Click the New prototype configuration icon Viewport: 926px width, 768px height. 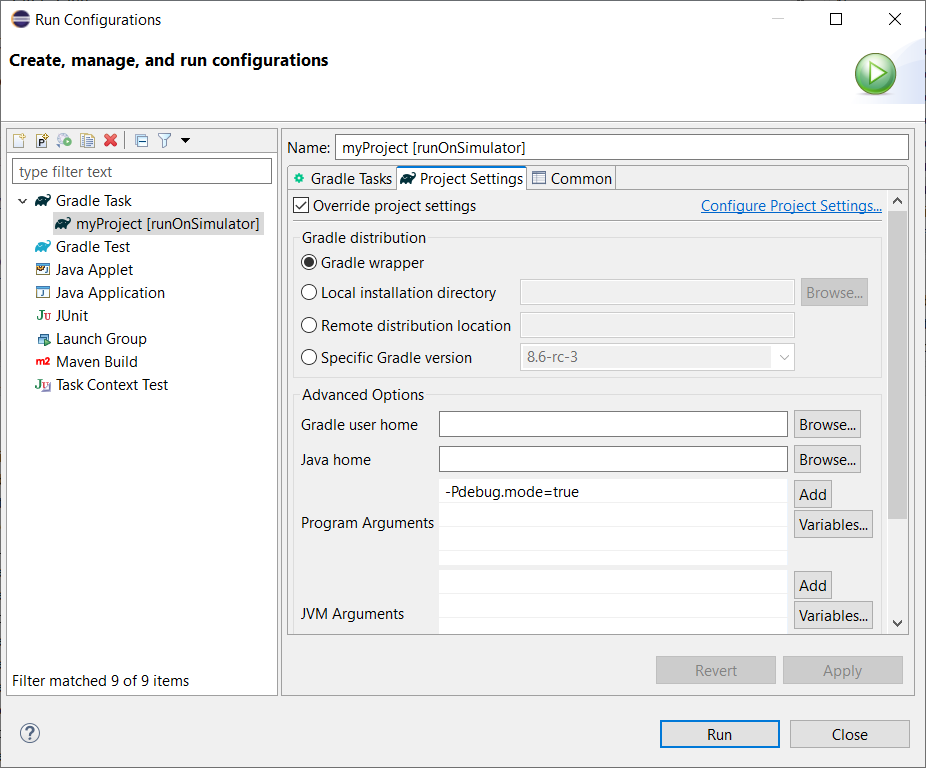[42, 141]
